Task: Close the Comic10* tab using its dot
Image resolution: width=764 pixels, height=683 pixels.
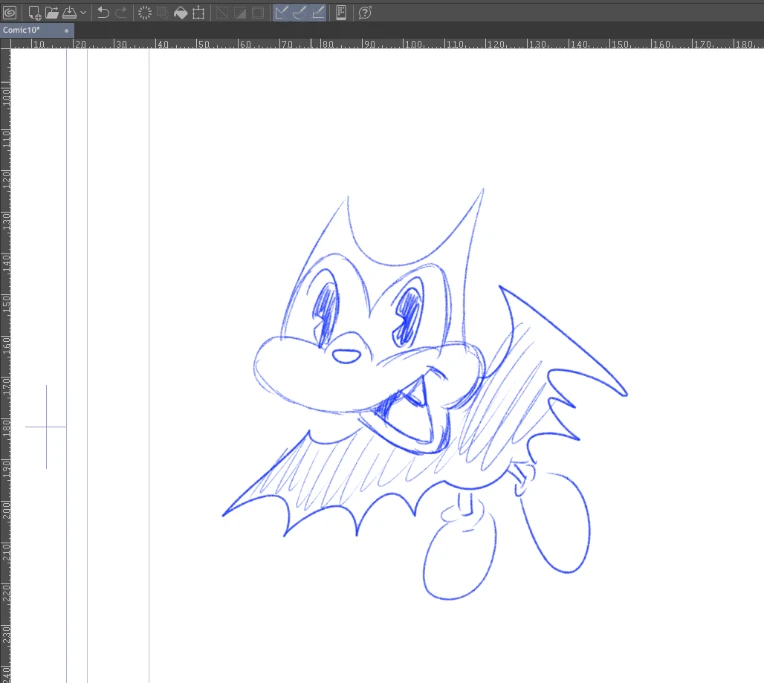Action: coord(66,31)
